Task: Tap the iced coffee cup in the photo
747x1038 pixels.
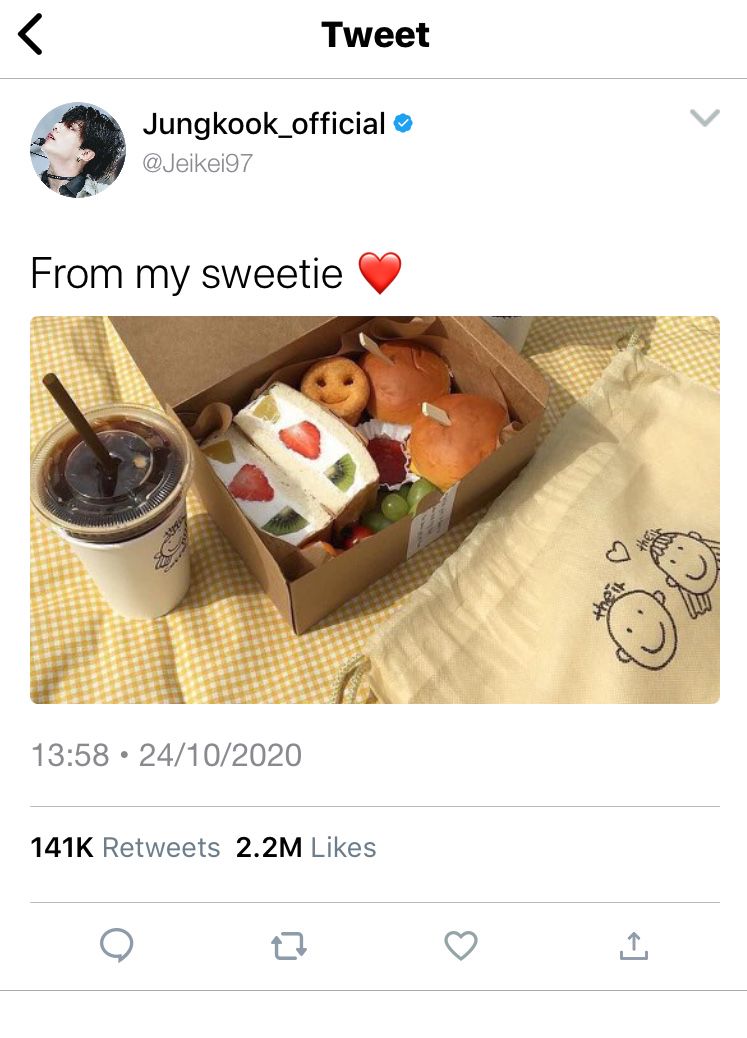Action: [x=113, y=503]
